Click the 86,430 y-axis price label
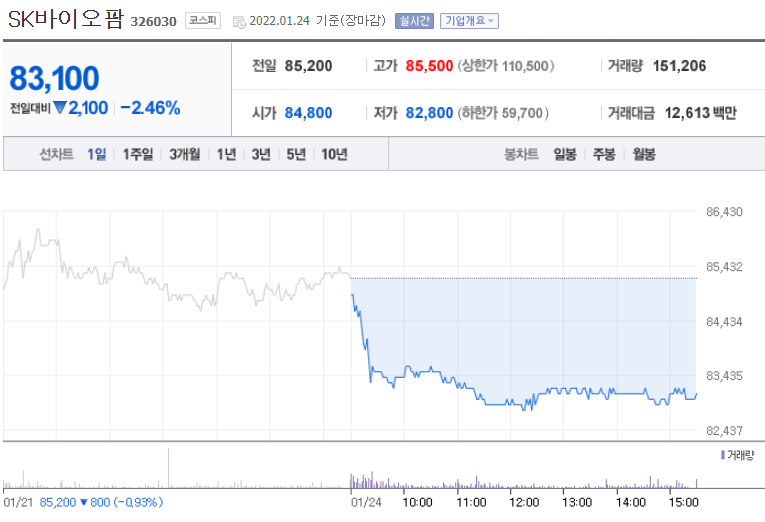This screenshot has height=522, width=765. tap(724, 212)
